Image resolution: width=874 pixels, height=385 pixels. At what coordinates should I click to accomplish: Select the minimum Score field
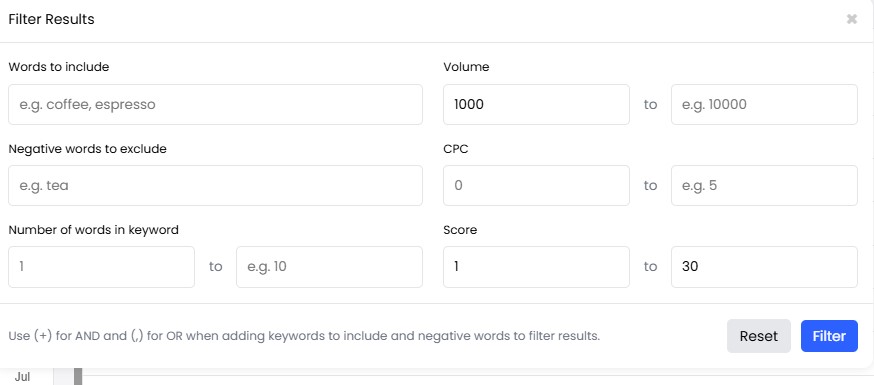coord(536,267)
